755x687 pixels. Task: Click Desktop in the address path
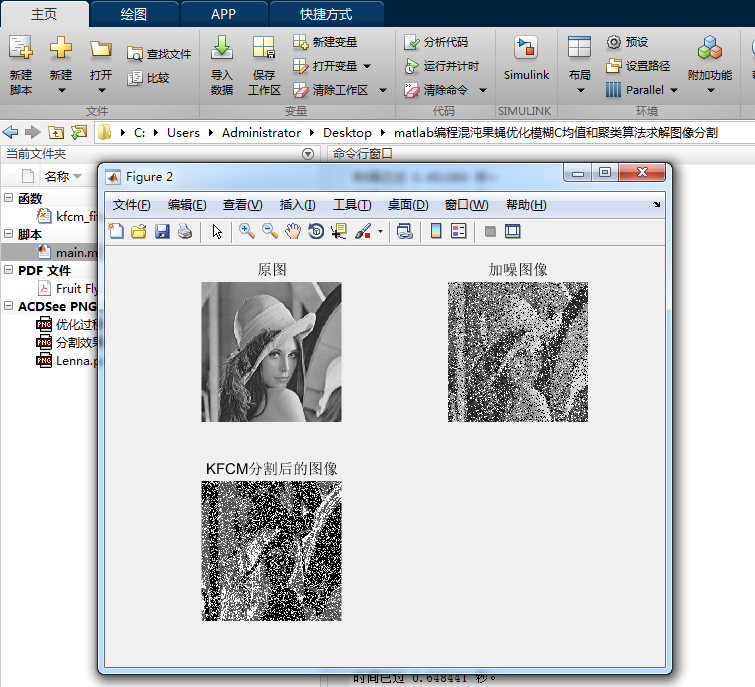pyautogui.click(x=347, y=132)
